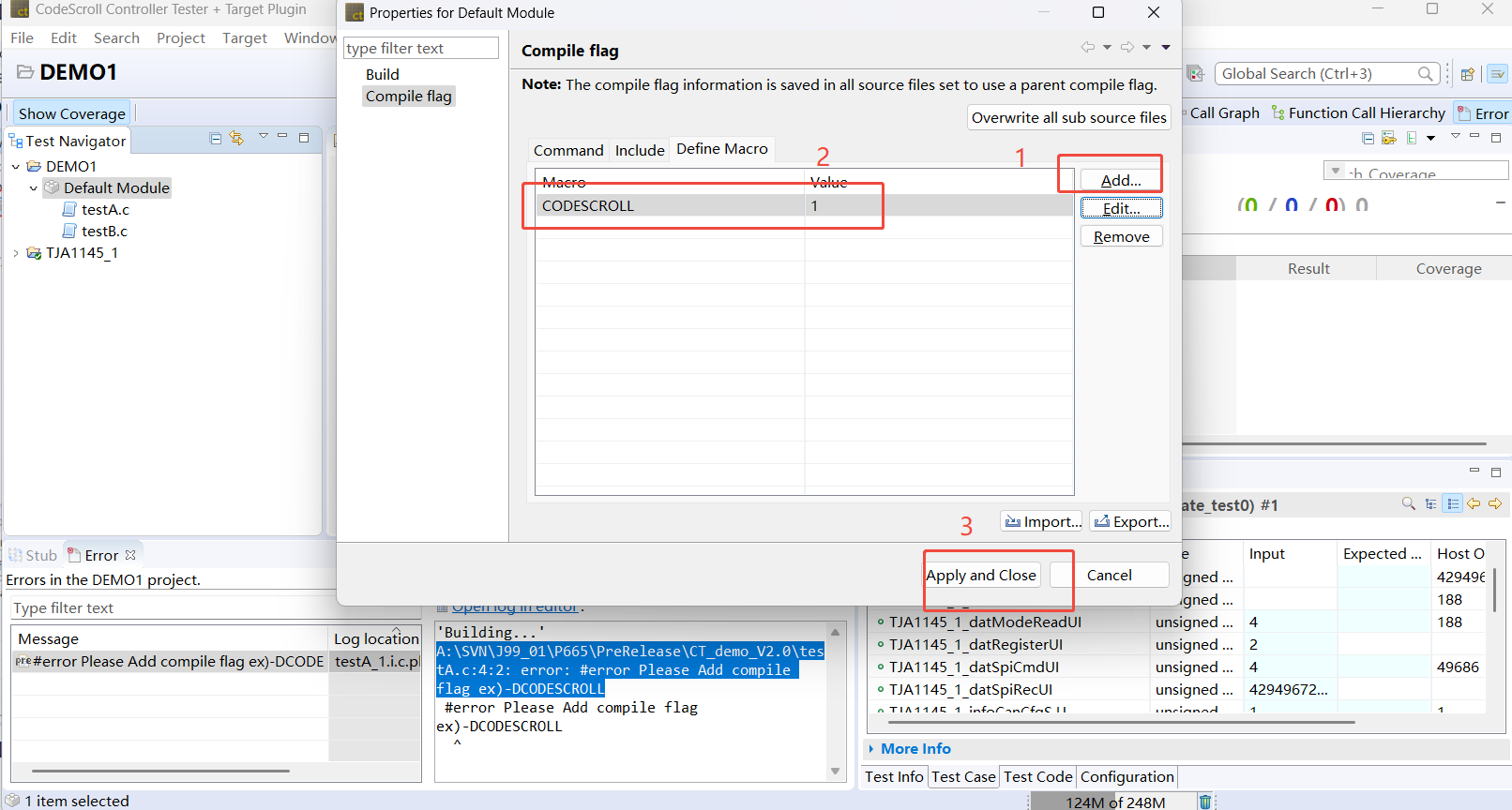Go back in properties page history
The height and width of the screenshot is (810, 1512).
1088,47
